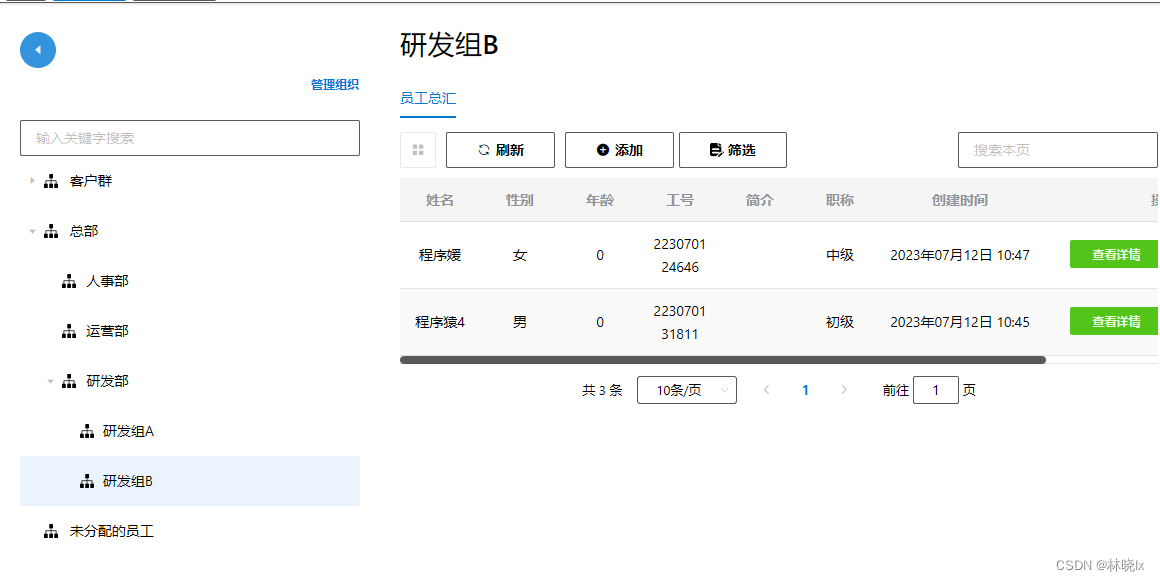The height and width of the screenshot is (581, 1160).
Task: Expand the 客户群 tree node
Action: point(32,181)
